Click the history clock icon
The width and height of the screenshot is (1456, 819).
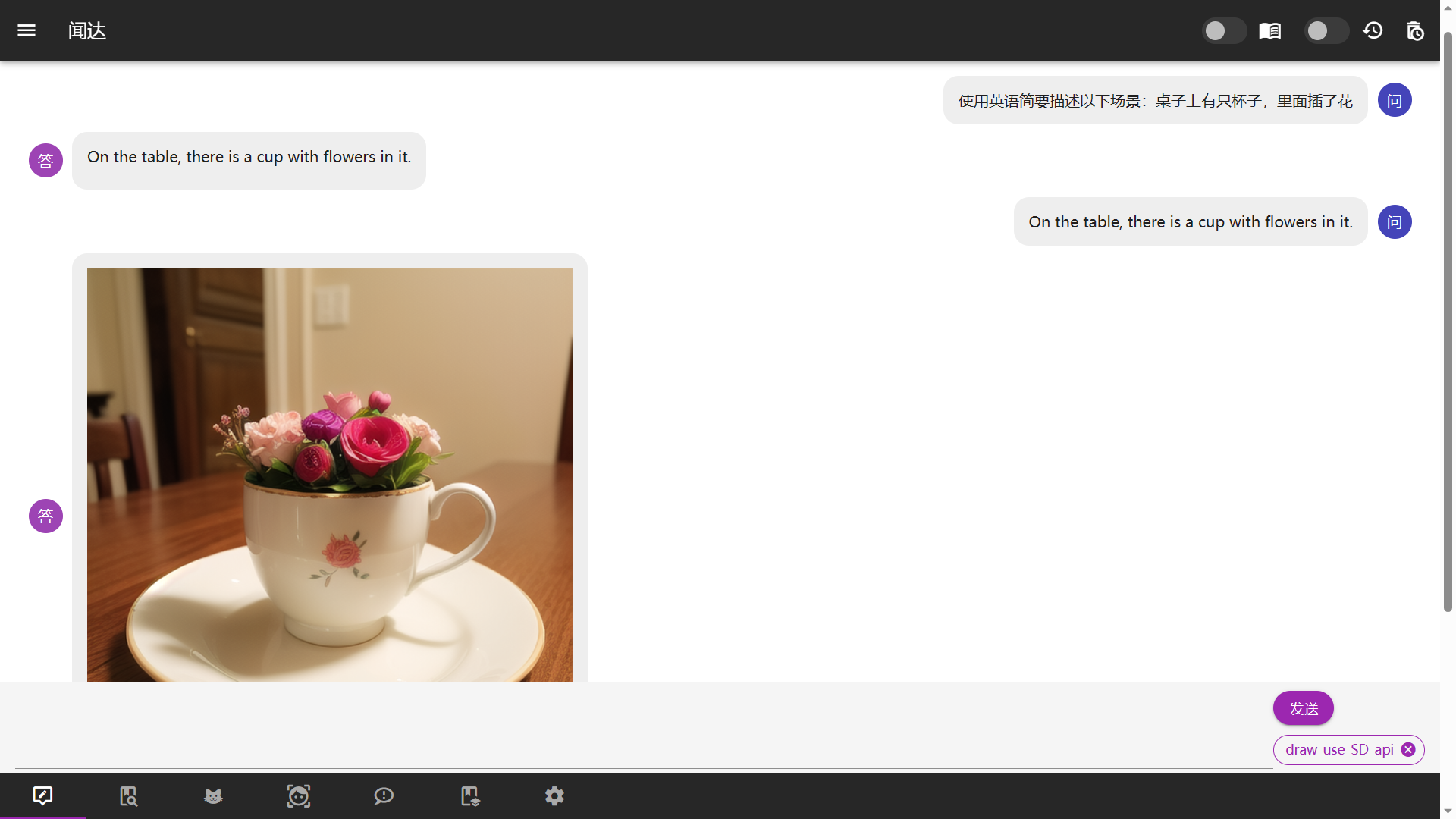pos(1373,30)
